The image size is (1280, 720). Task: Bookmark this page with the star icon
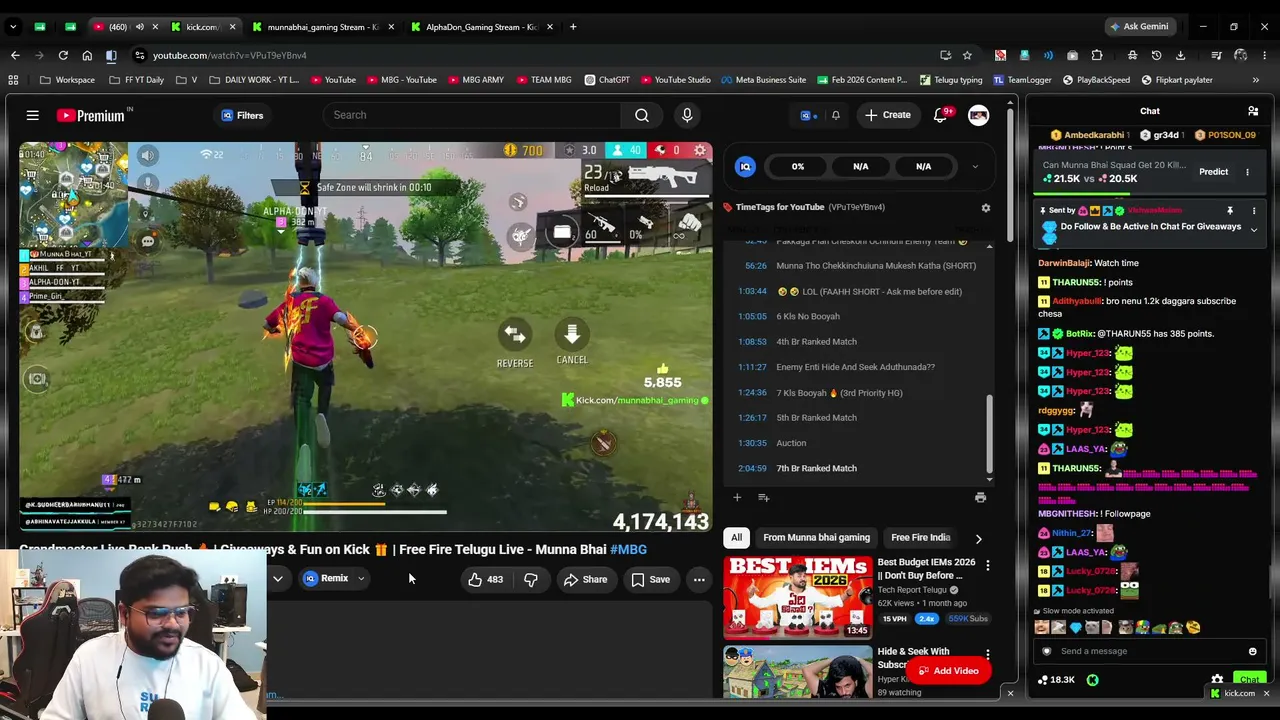point(967,55)
